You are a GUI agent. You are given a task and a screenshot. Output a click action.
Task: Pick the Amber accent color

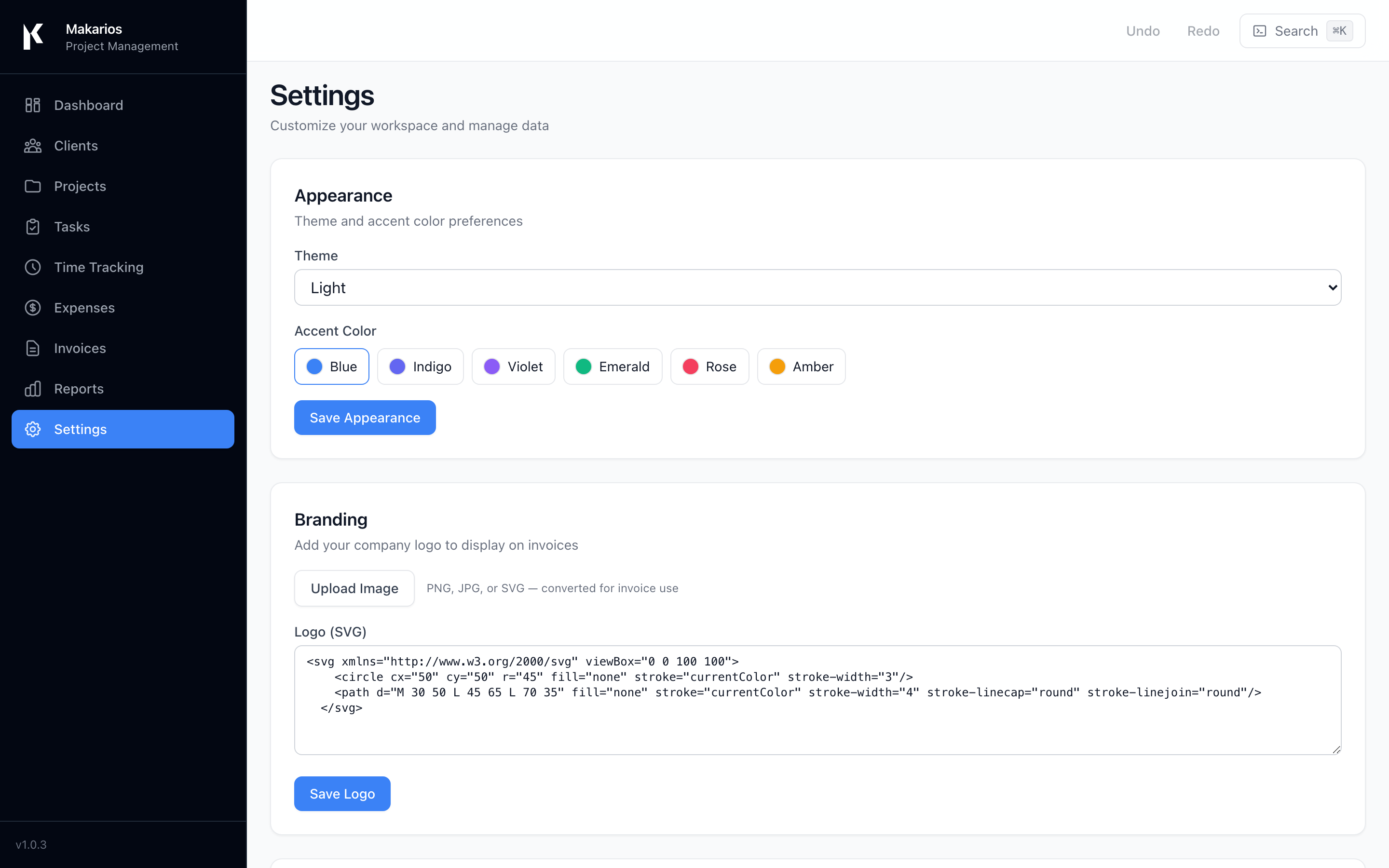tap(801, 366)
